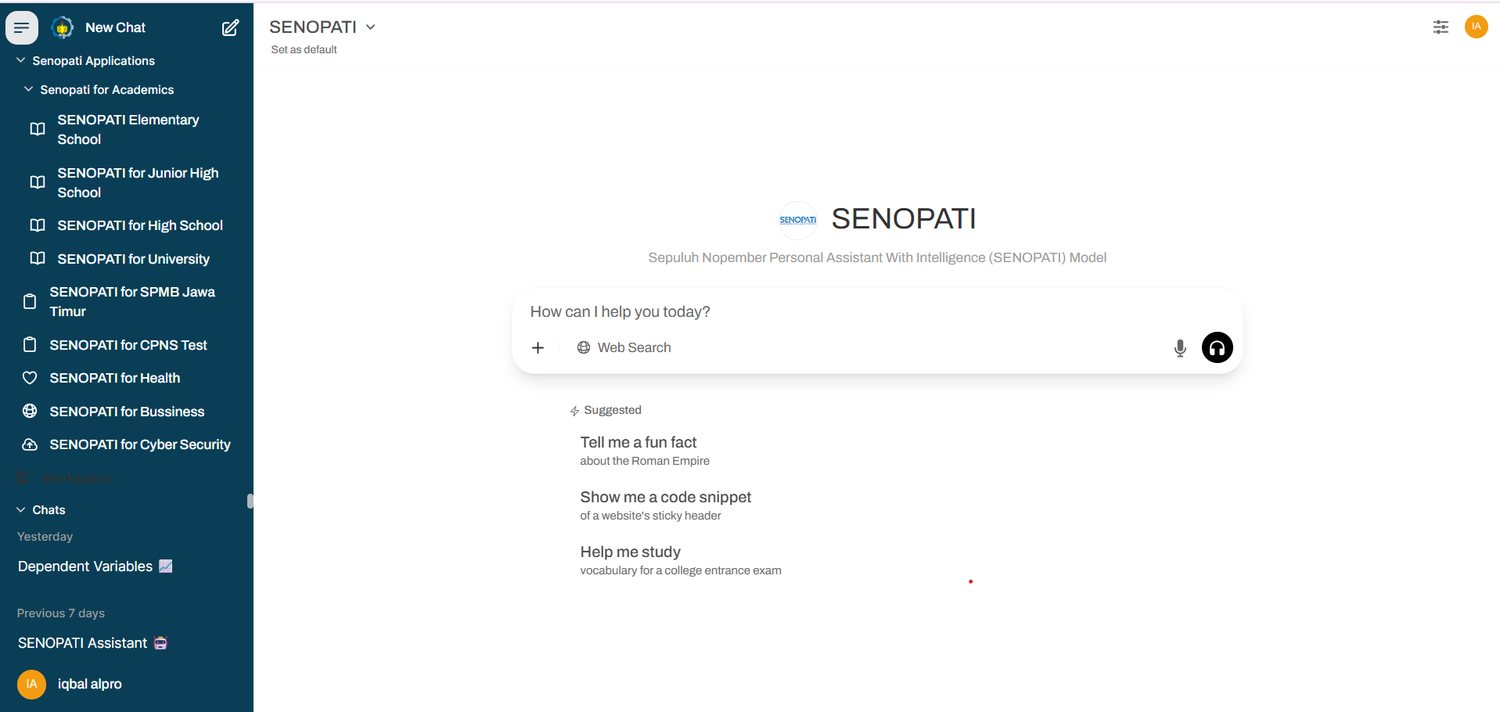Click the book icon beside SENOPATI for High School
Screen dimensions: 1500x712
coord(37,225)
